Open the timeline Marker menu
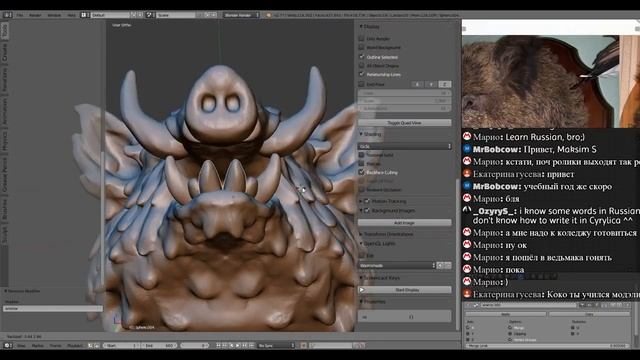The image size is (640, 360). tap(38, 345)
